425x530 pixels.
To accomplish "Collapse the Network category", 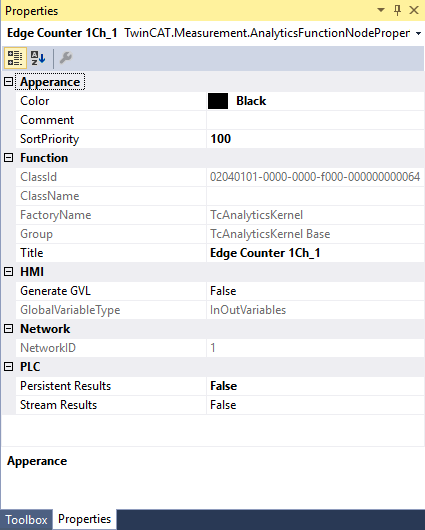I will (x=8, y=329).
